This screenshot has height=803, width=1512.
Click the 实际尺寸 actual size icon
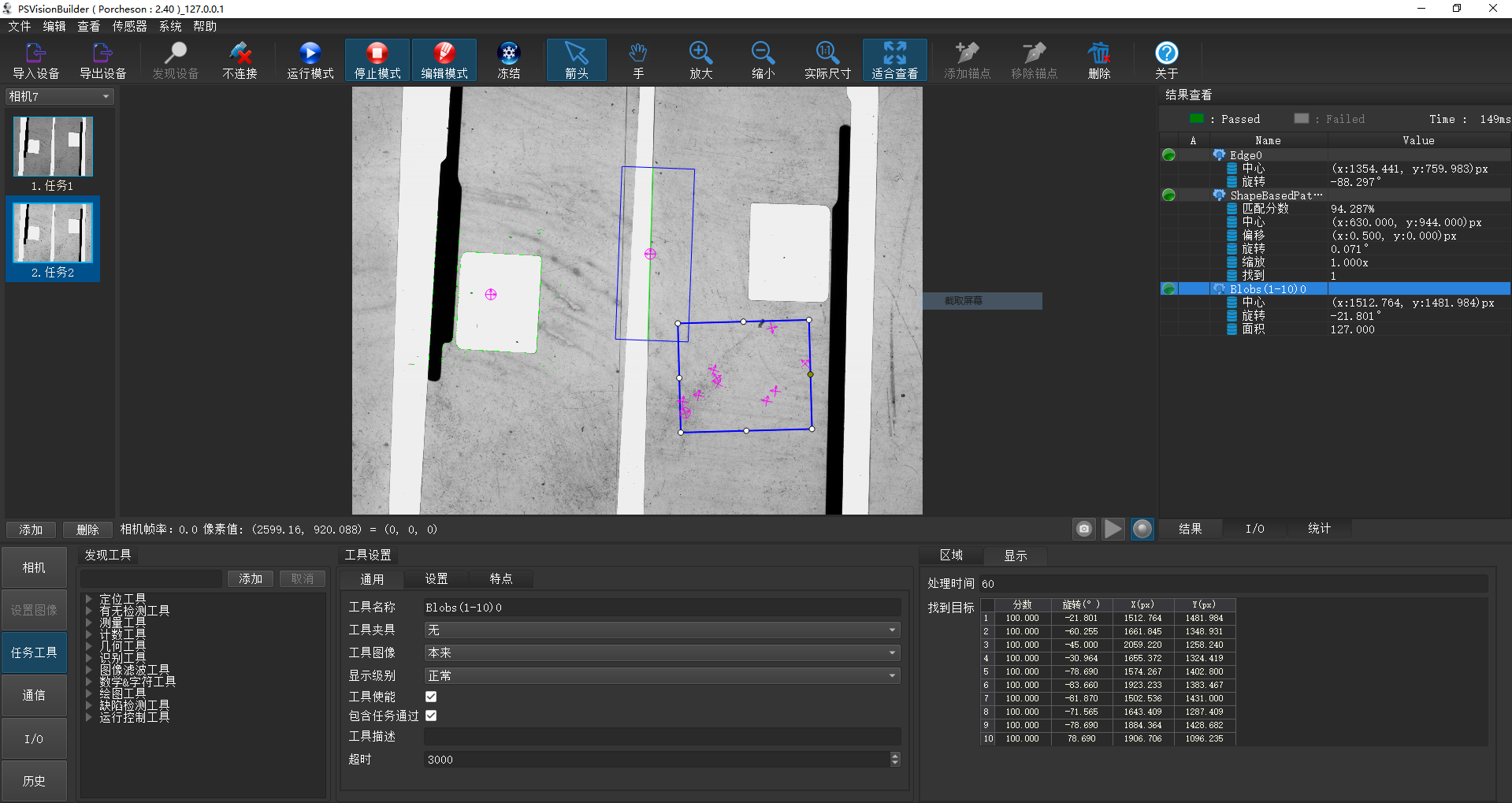coord(827,54)
